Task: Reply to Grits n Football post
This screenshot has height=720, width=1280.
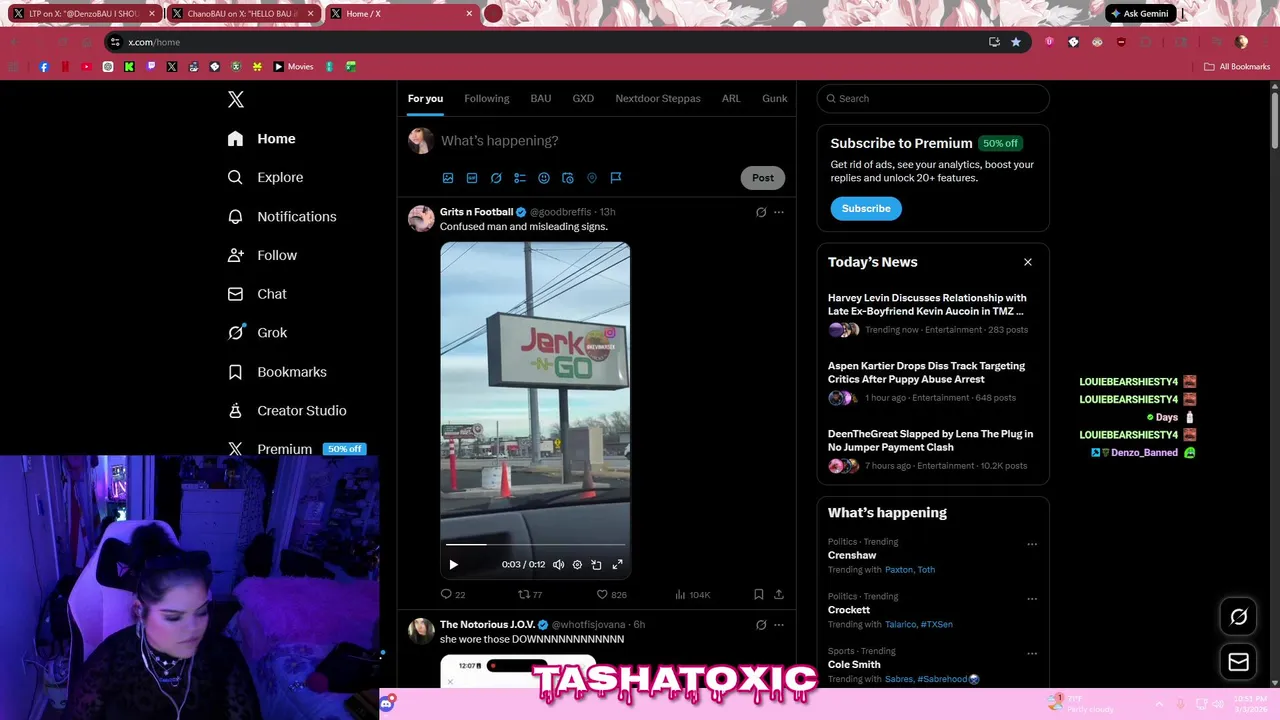Action: [452, 594]
